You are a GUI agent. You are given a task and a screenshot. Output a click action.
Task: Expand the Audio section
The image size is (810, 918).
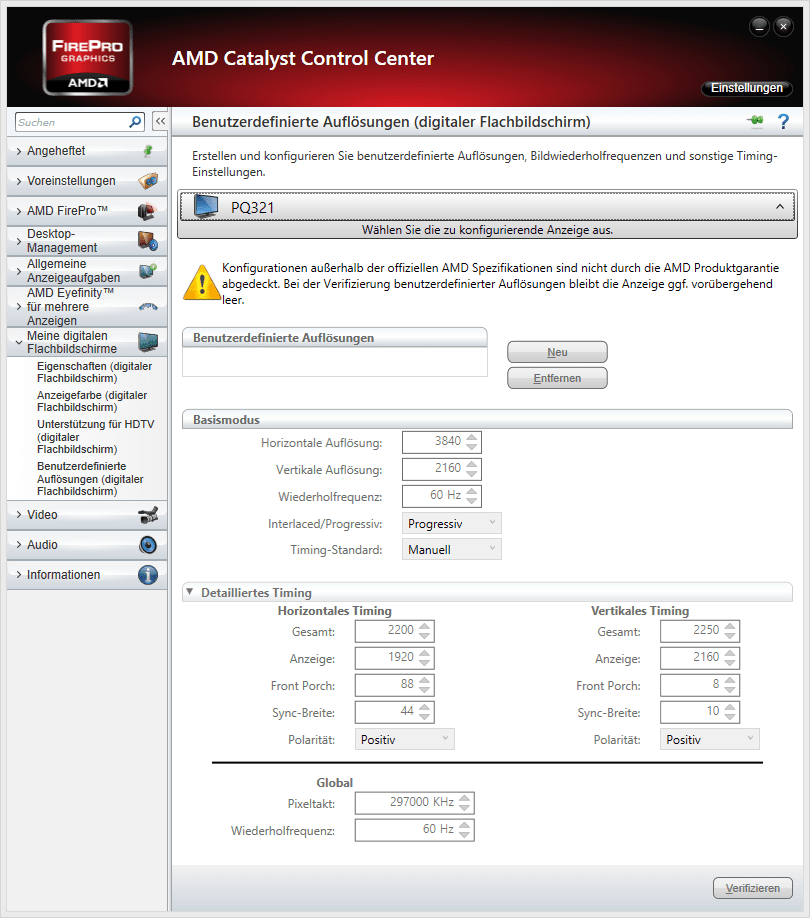click(x=19, y=545)
